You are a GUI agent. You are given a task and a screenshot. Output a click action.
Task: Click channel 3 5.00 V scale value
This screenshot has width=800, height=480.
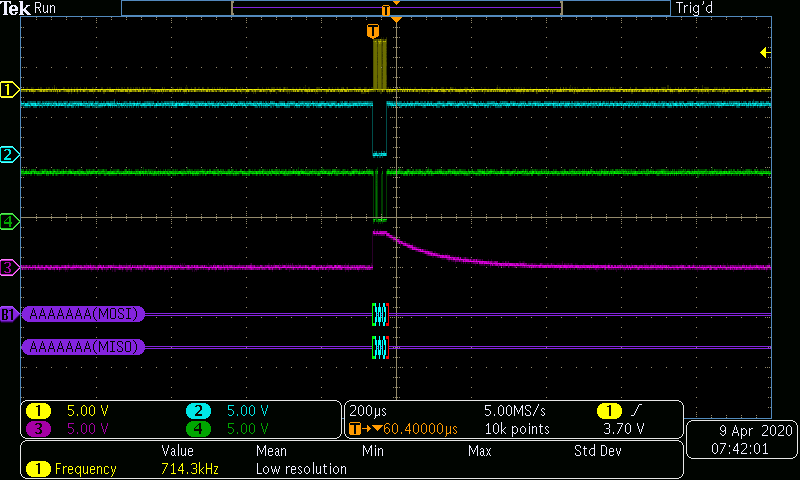click(88, 428)
